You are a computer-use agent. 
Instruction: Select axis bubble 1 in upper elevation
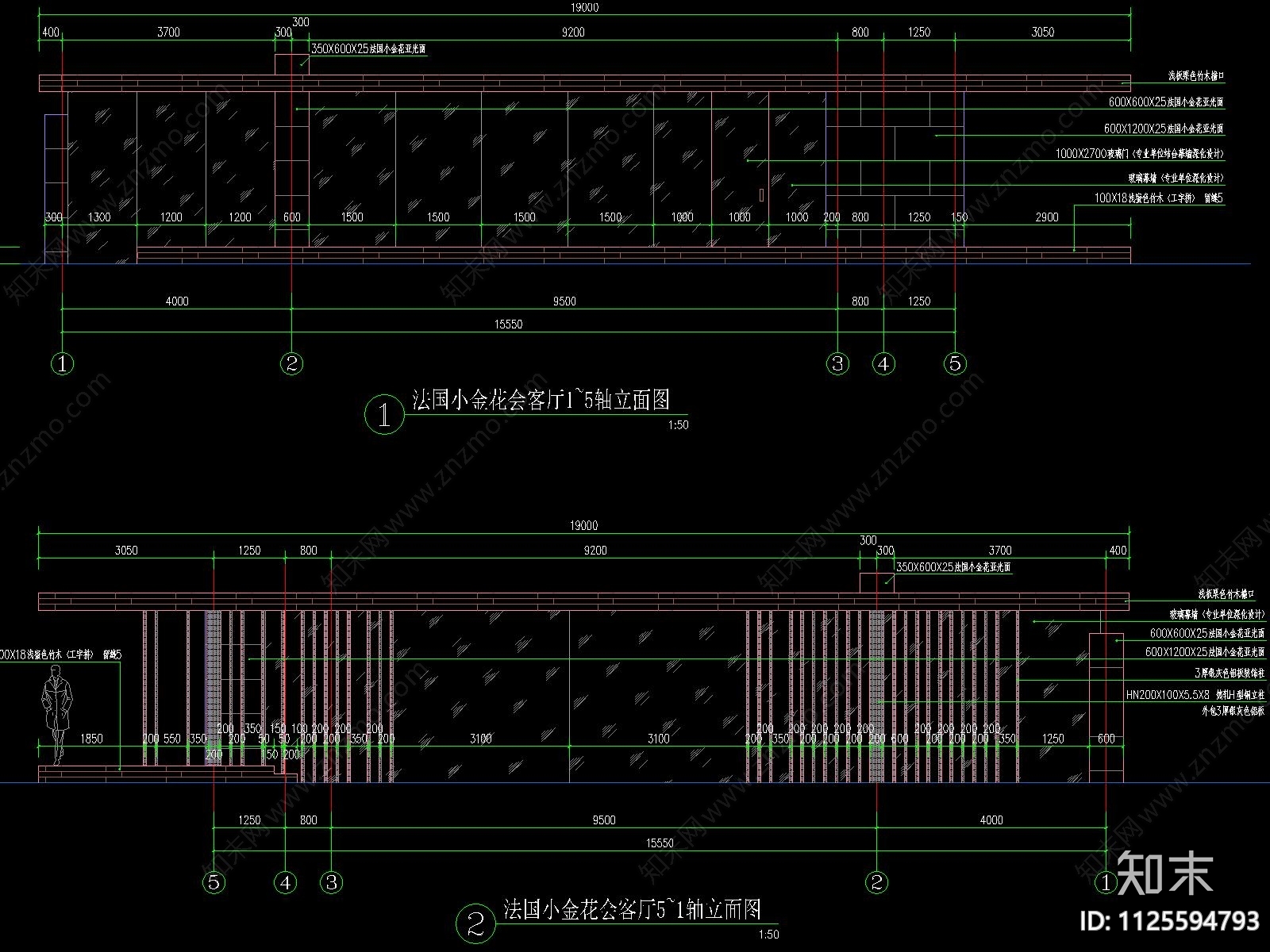62,364
